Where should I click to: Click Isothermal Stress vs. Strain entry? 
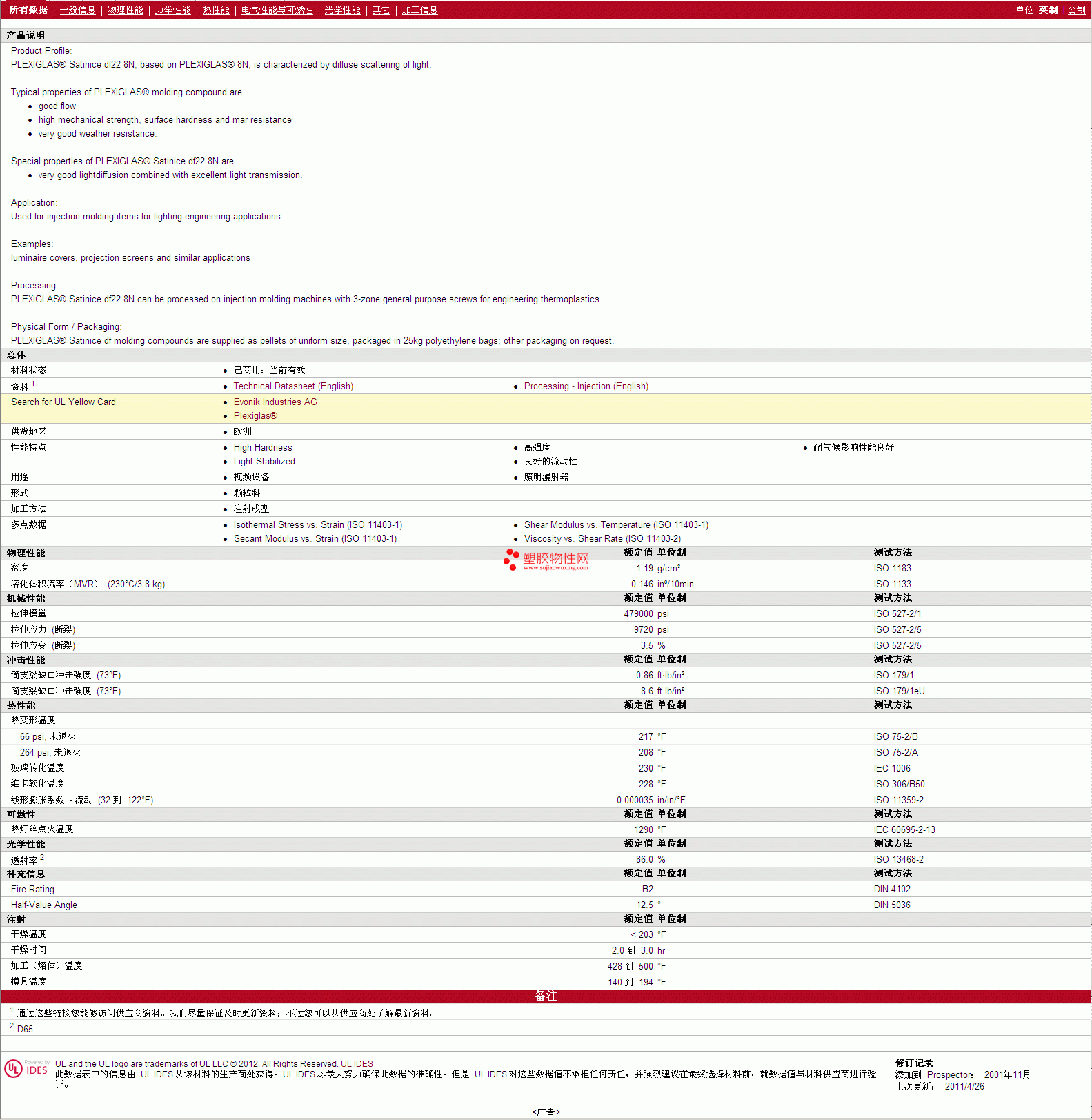318,525
